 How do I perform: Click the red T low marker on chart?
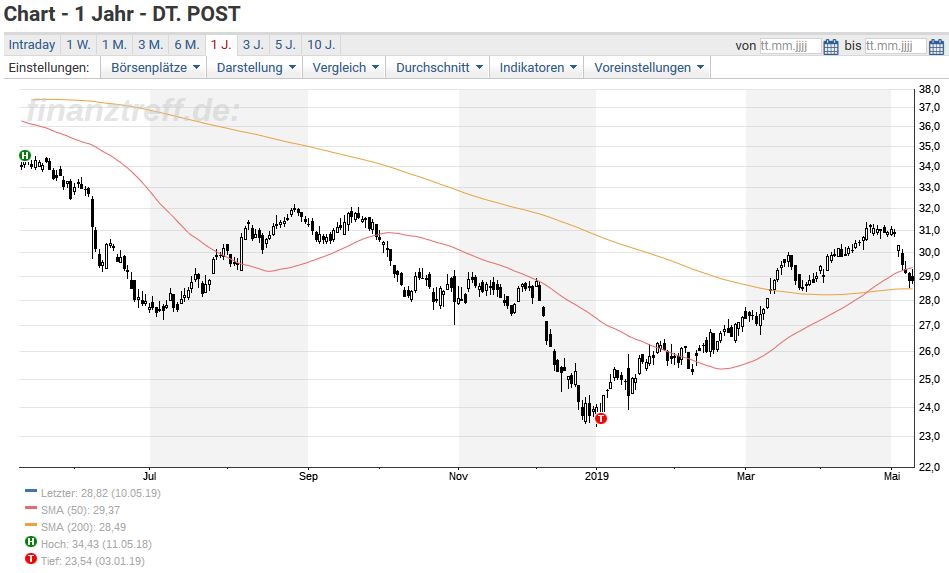600,418
